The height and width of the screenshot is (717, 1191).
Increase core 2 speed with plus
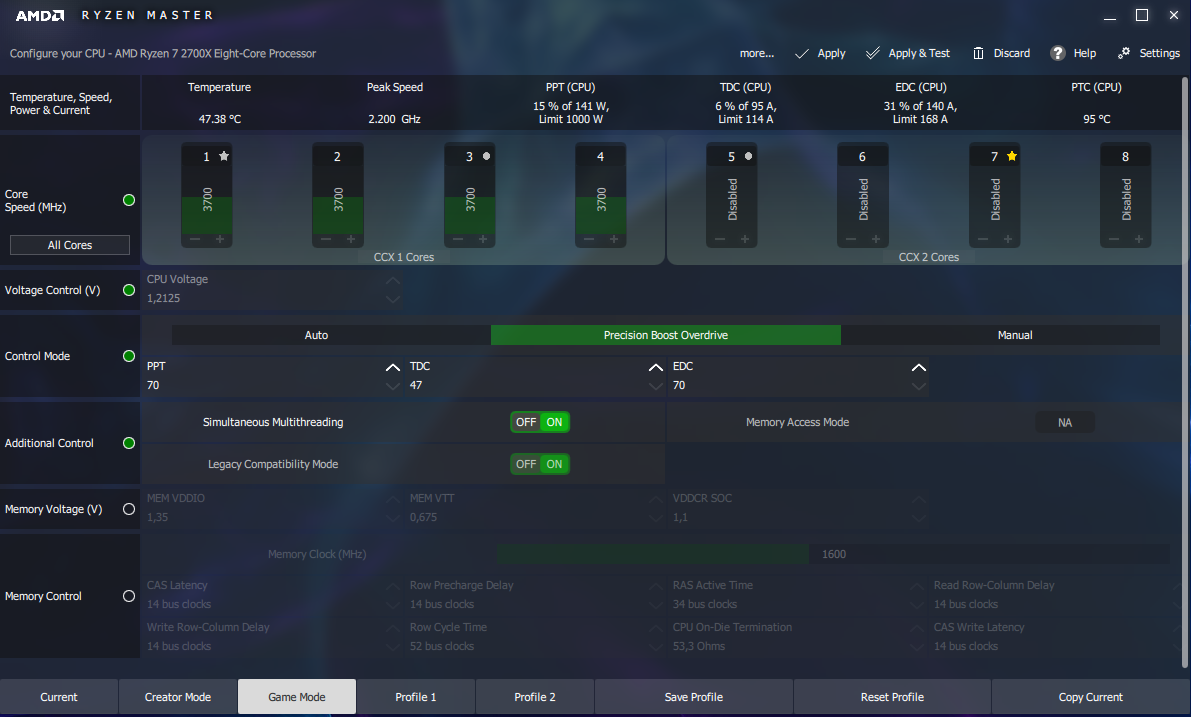coord(351,239)
